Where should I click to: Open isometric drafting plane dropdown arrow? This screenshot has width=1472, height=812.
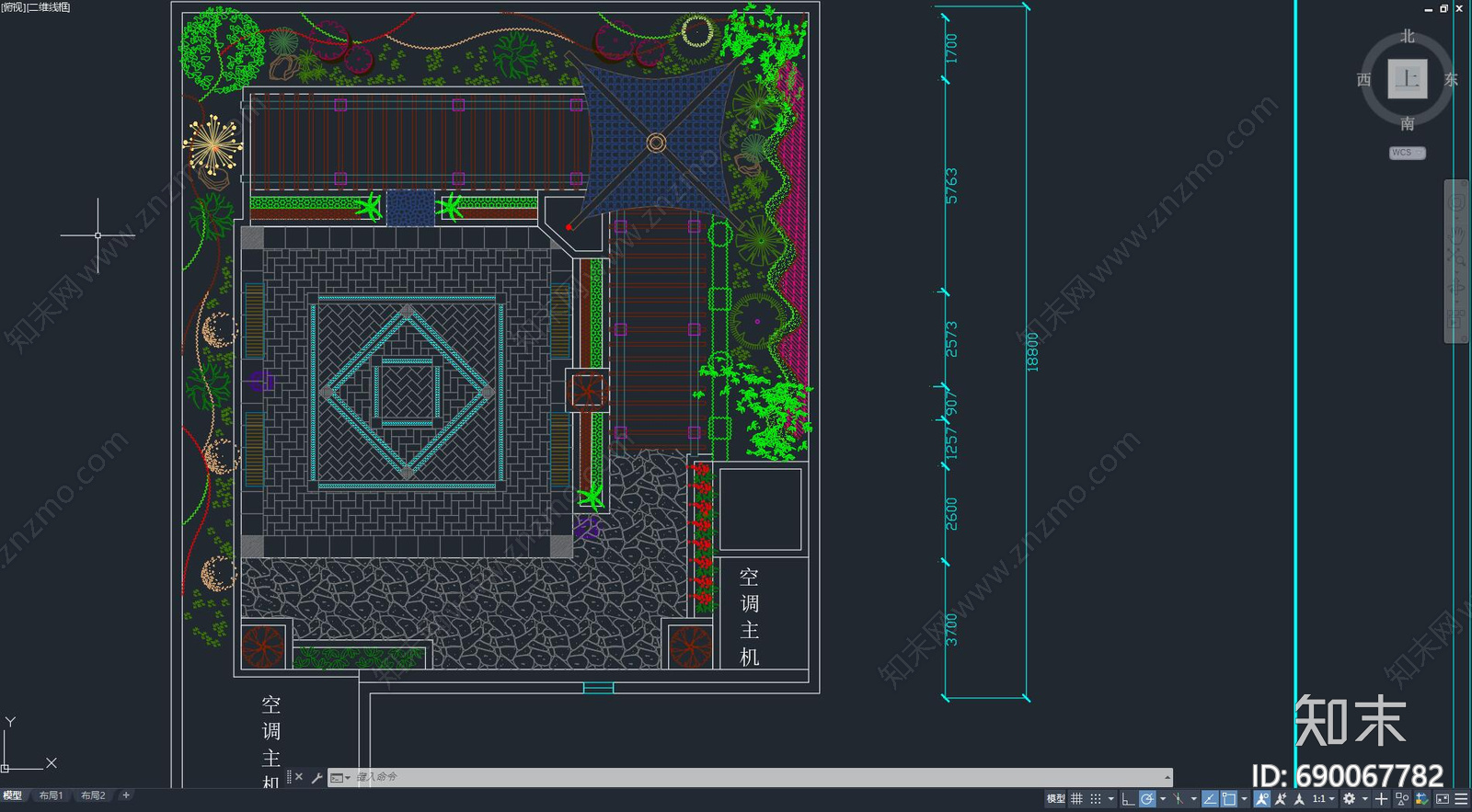[x=1194, y=798]
